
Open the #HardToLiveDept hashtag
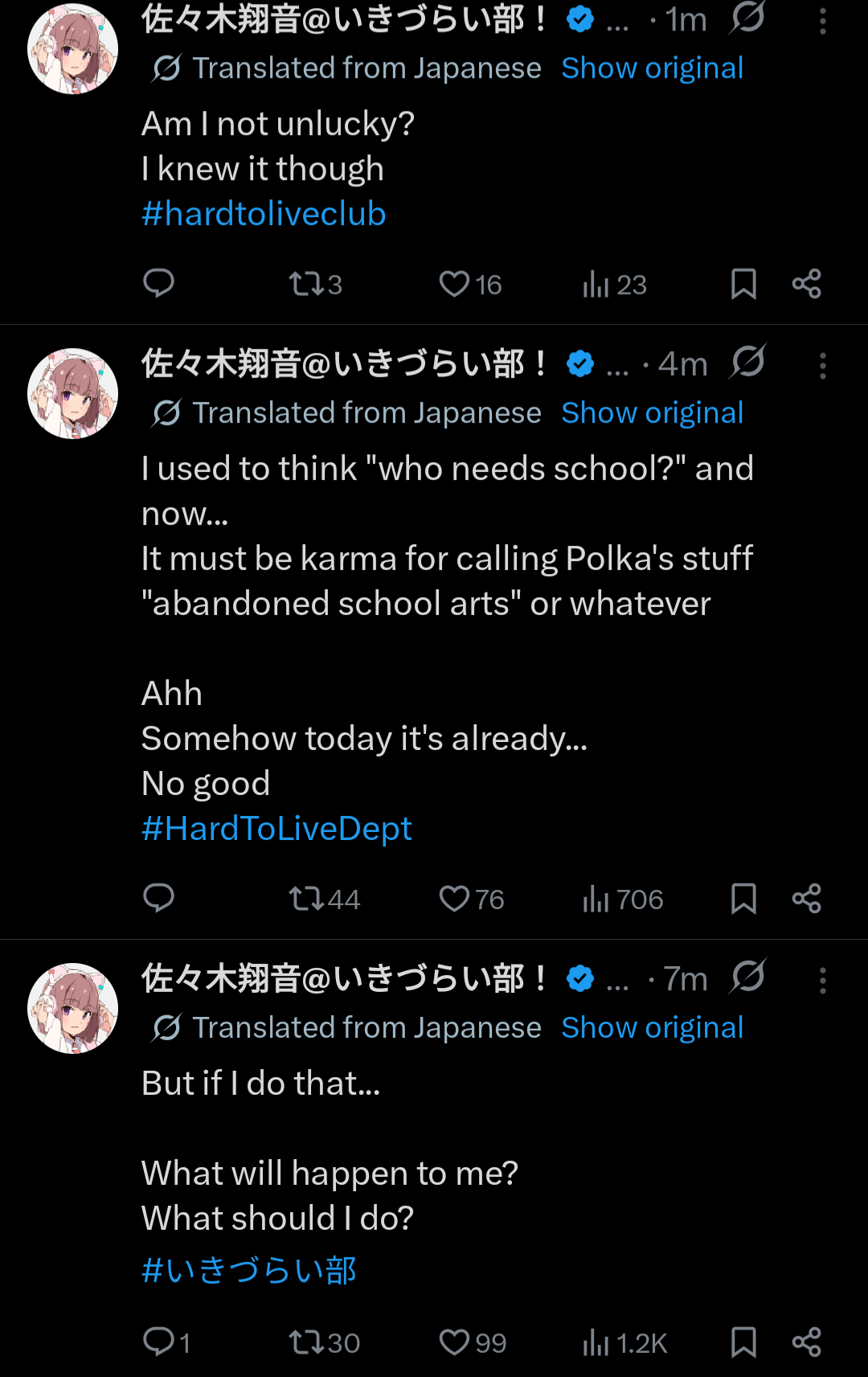pos(276,829)
